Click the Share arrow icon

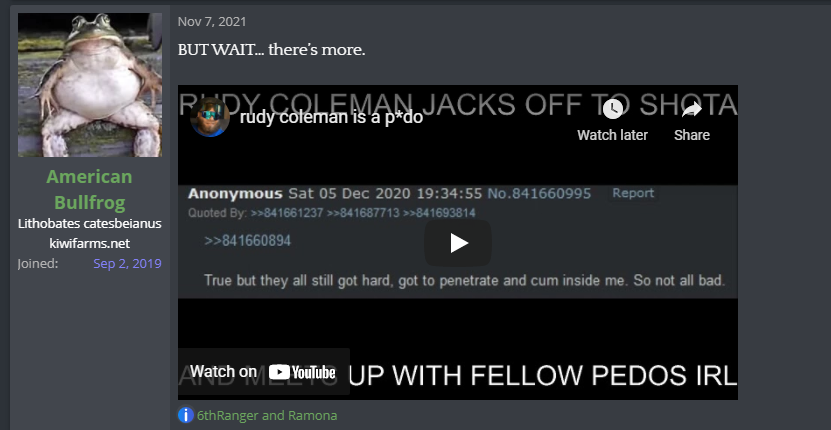(x=692, y=110)
